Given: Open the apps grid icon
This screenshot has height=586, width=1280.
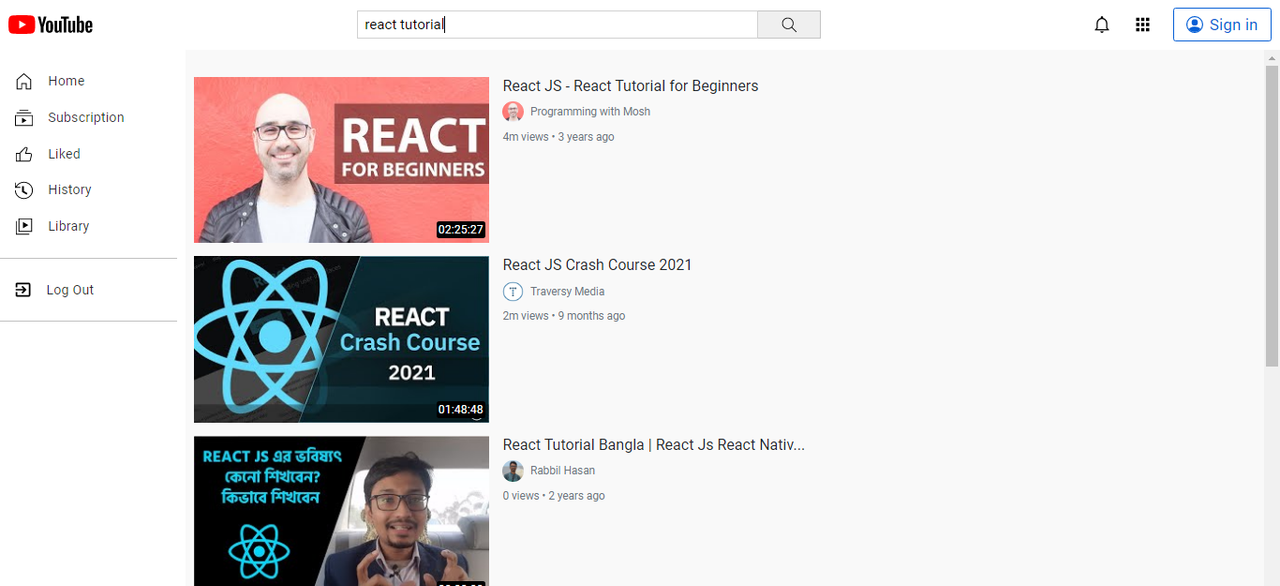Looking at the screenshot, I should pos(1143,25).
